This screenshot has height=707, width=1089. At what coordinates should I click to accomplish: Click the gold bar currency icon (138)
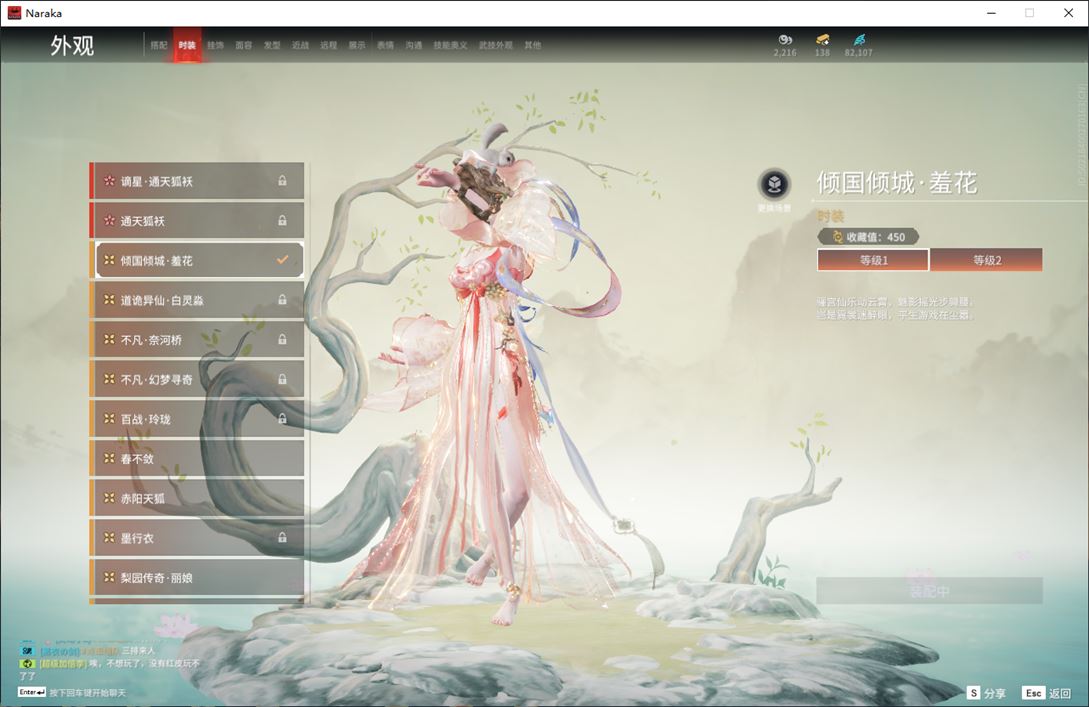click(x=822, y=40)
